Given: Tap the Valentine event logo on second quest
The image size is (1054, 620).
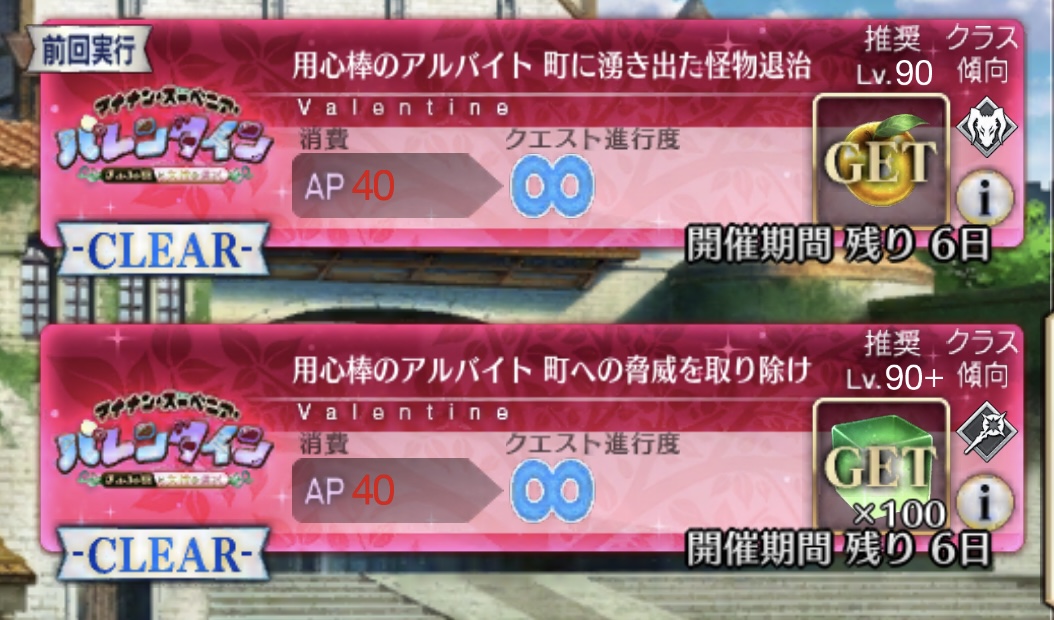Looking at the screenshot, I should 164,440.
